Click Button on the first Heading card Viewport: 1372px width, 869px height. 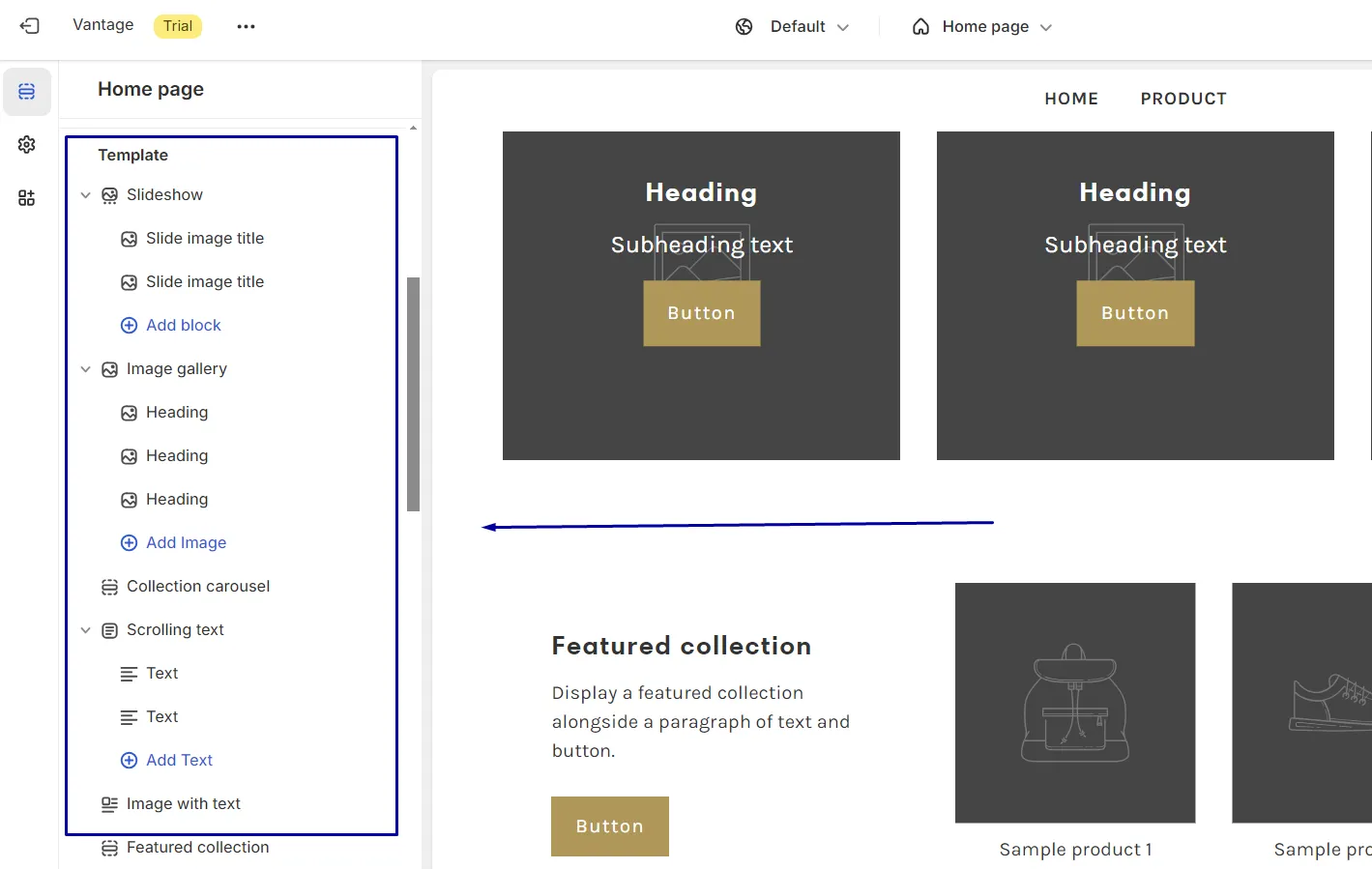point(702,313)
